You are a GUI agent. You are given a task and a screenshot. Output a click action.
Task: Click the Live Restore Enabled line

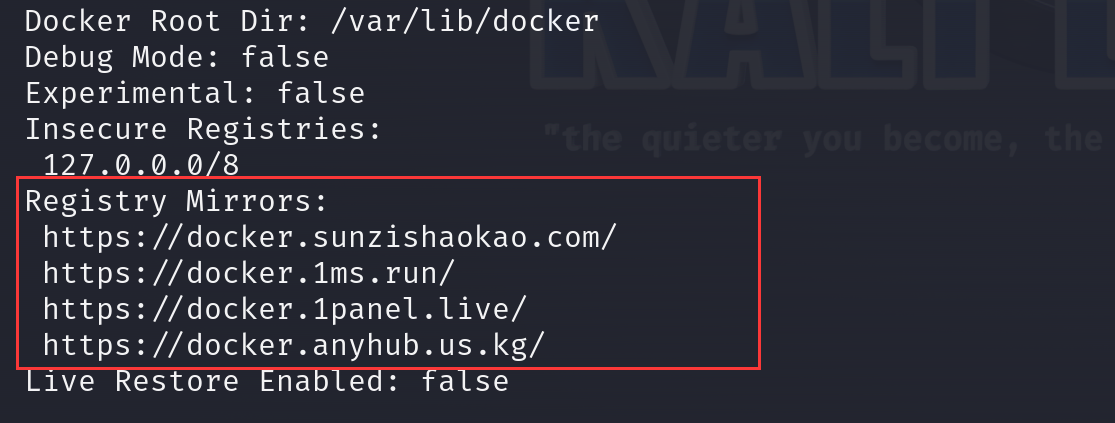tap(267, 382)
